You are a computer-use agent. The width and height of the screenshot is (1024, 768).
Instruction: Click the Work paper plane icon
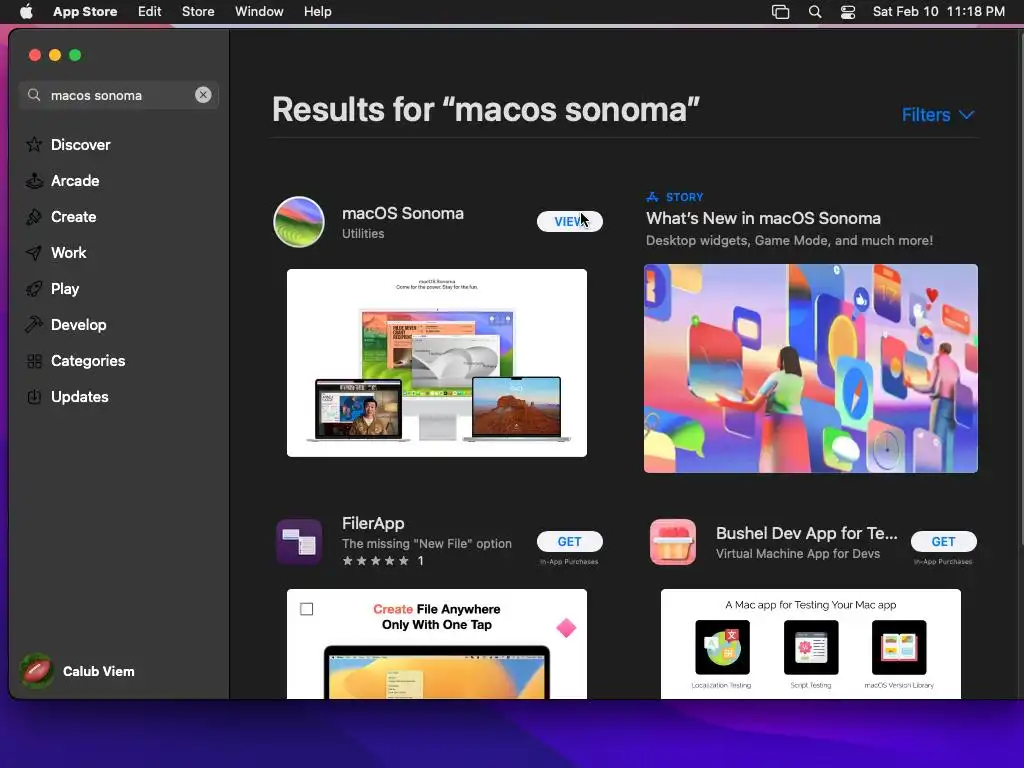coord(34,253)
